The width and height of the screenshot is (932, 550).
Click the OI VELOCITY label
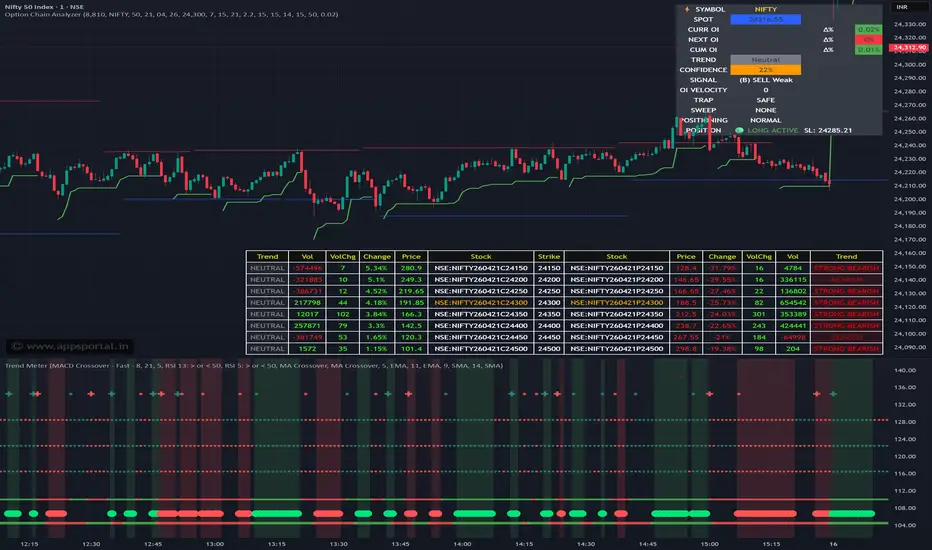coord(703,90)
